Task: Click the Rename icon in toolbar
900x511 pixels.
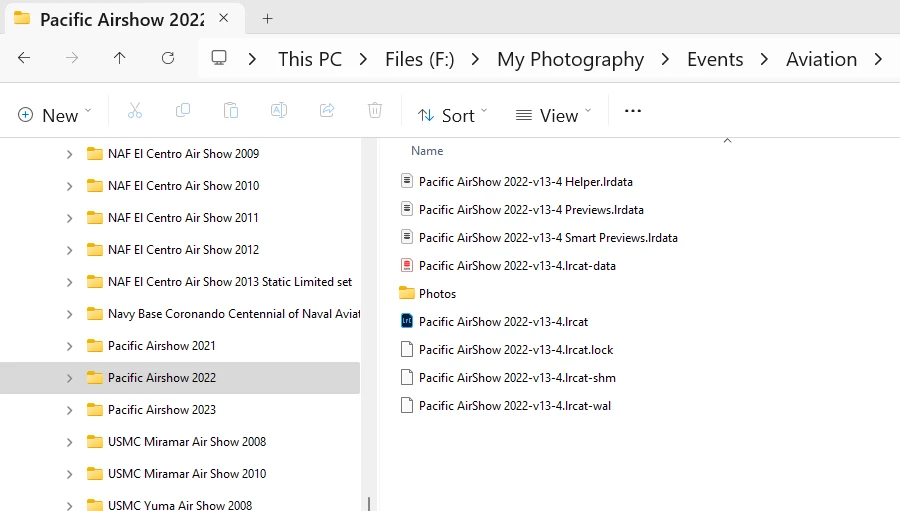Action: tap(279, 110)
